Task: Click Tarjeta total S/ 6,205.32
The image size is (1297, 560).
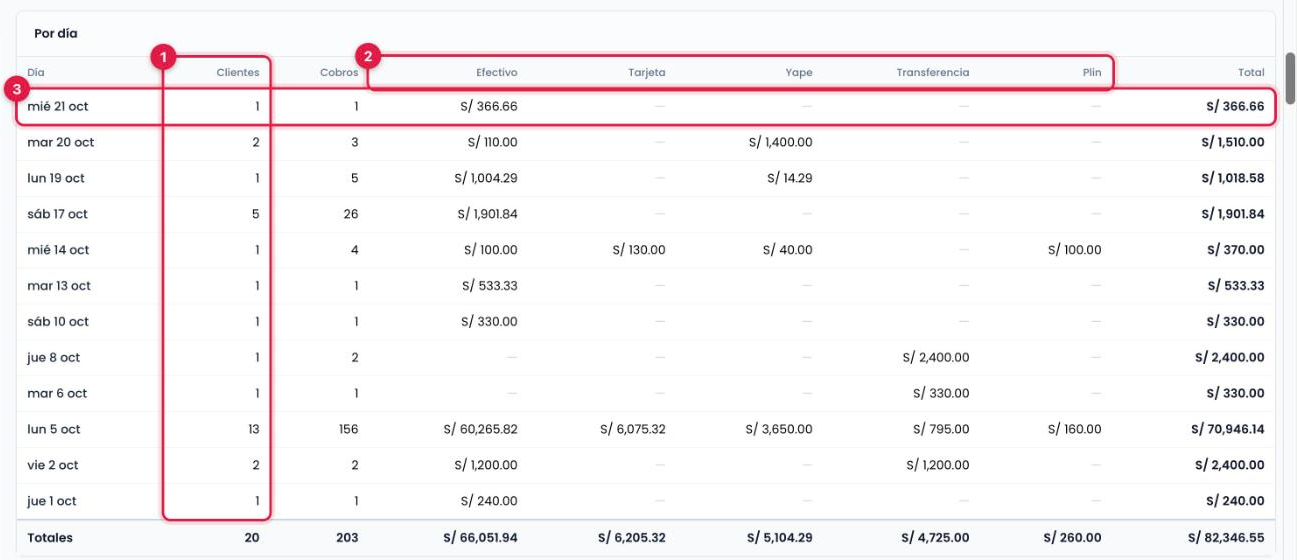Action: coord(632,538)
